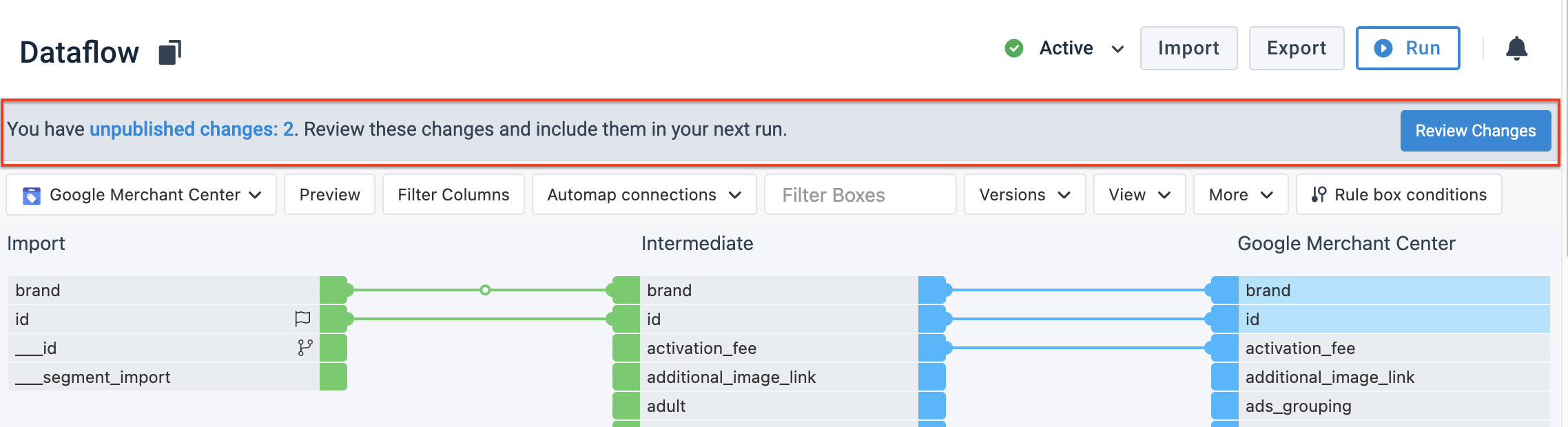1568x427 pixels.
Task: Click the Rule box conditions branch icon
Action: pos(1319,195)
